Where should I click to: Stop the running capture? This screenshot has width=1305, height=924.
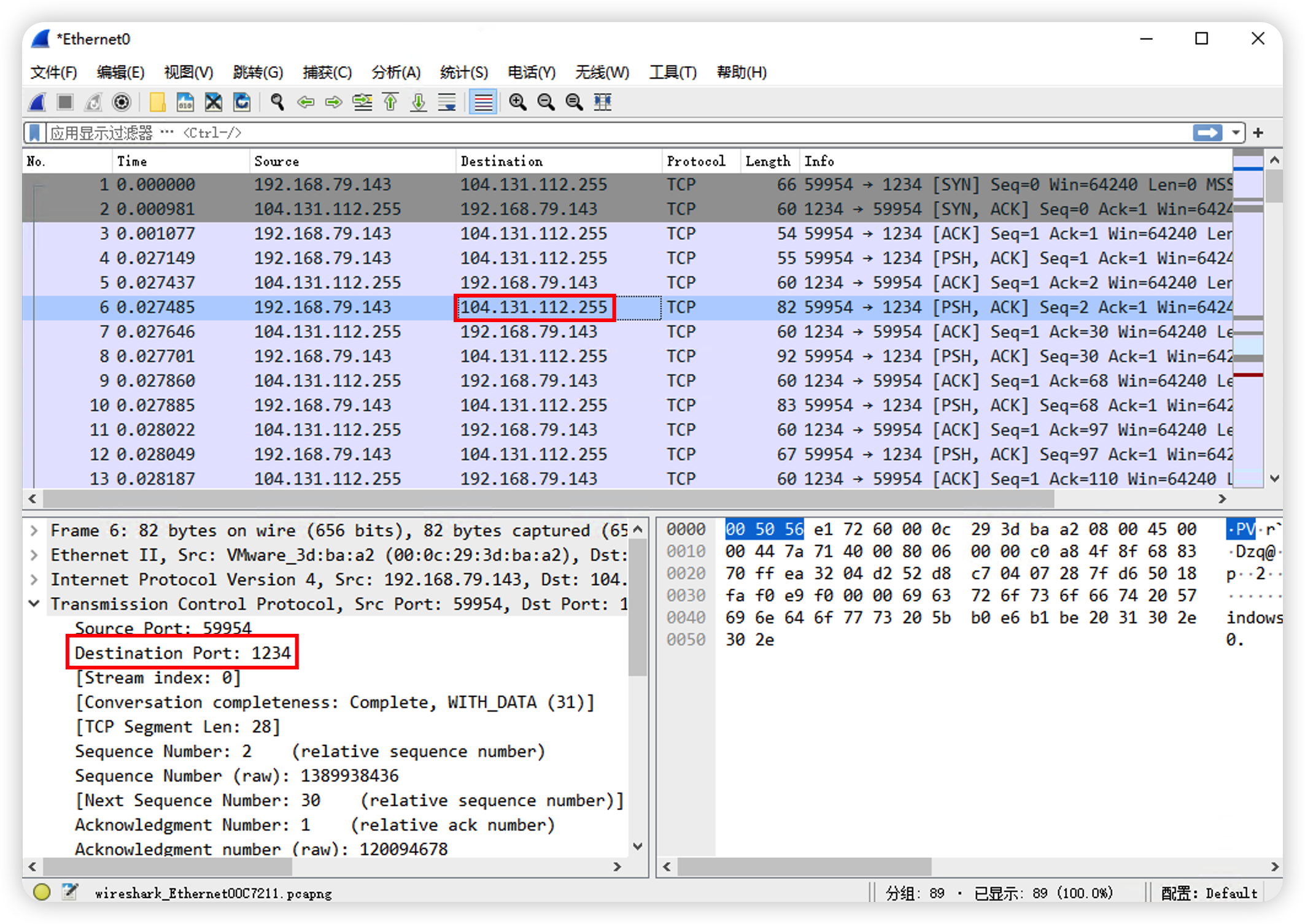click(65, 102)
